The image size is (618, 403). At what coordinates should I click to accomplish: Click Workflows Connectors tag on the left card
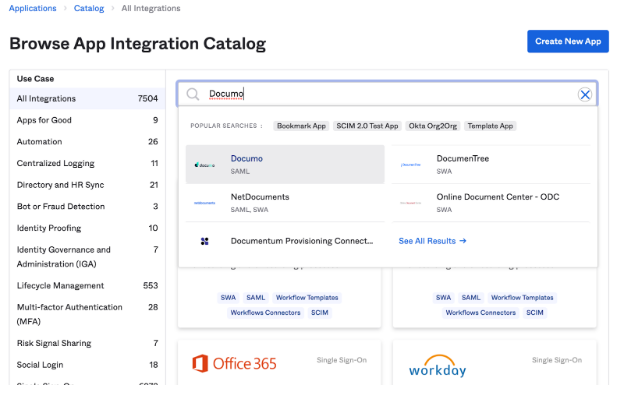[265, 313]
